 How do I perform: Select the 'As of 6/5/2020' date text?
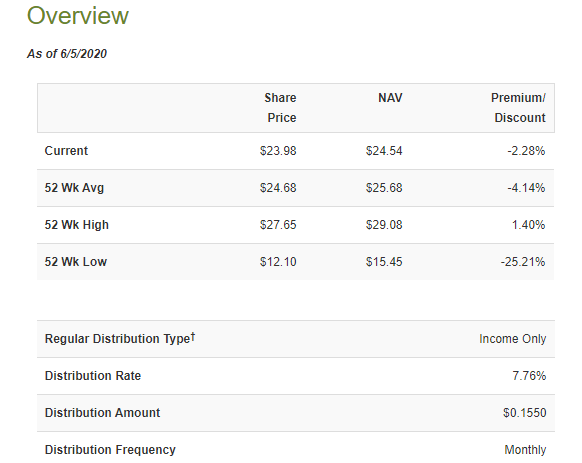coord(67,54)
